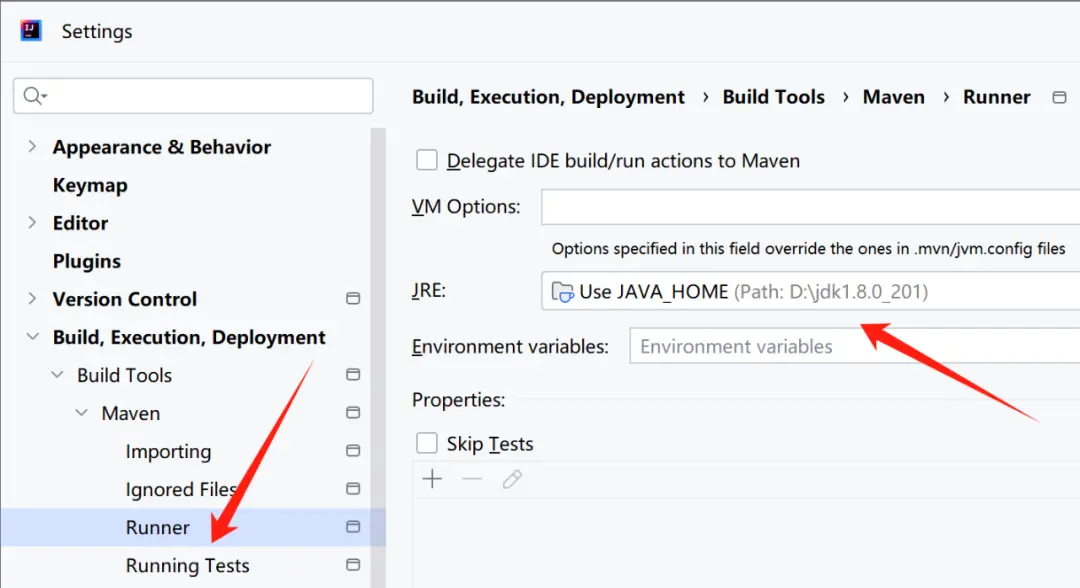Select Running Tests in settings tree
Screen dimensions: 1080x588
tap(187, 565)
